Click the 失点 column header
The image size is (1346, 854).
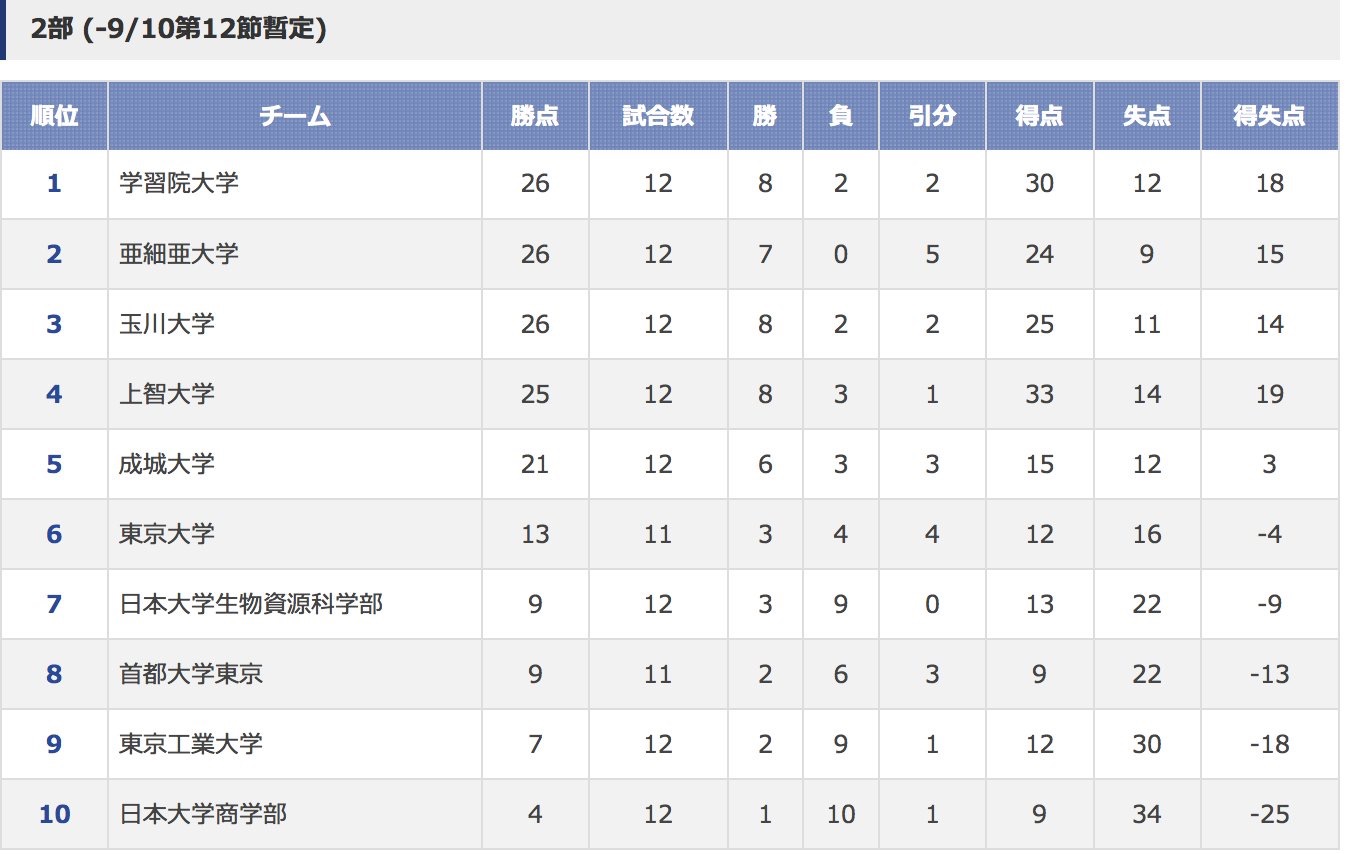tap(1147, 116)
